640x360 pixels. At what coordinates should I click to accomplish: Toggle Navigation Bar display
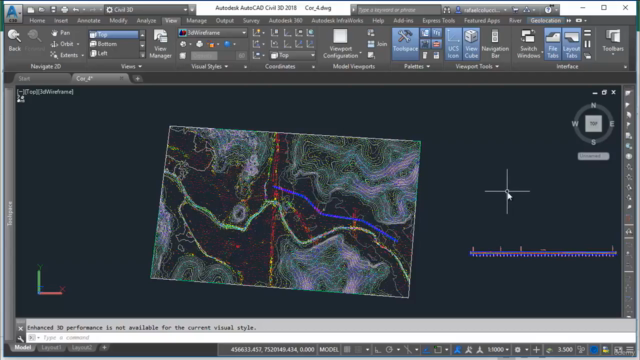click(x=495, y=44)
